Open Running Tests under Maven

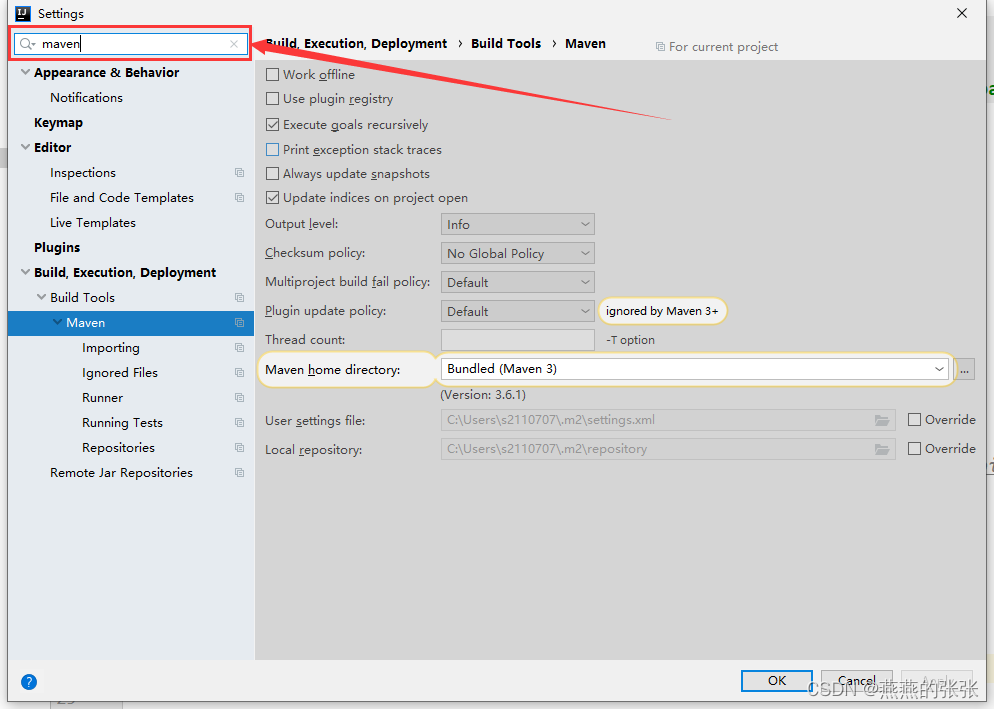coord(122,422)
